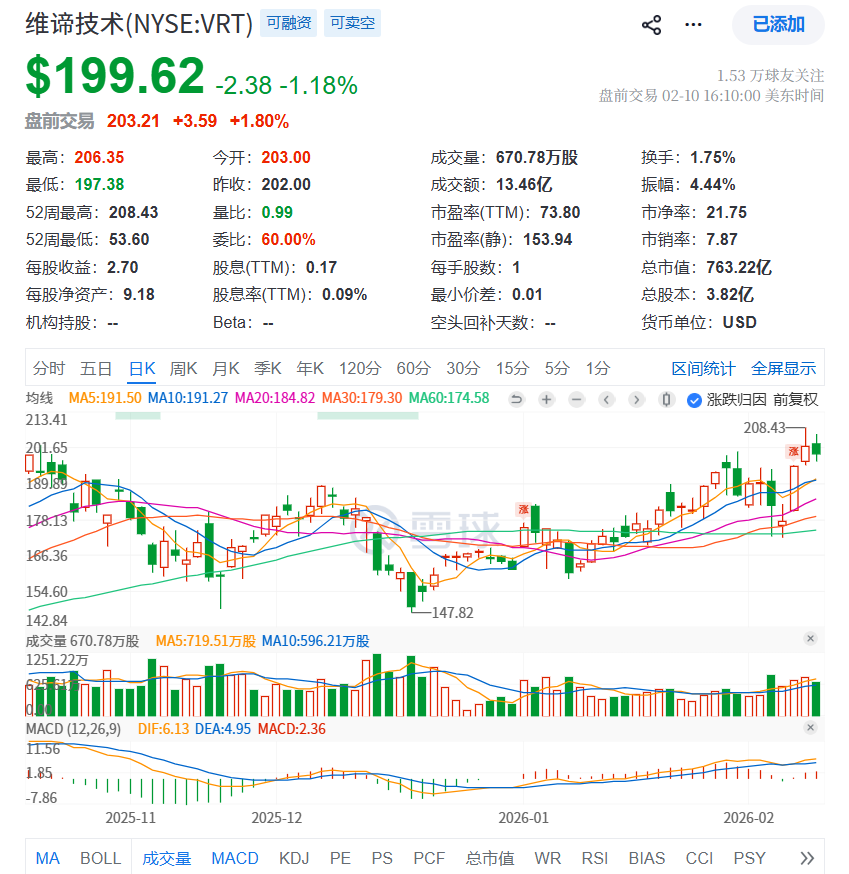Image resolution: width=849 pixels, height=874 pixels.
Task: Switch to 30分 chart interval
Action: [x=463, y=368]
